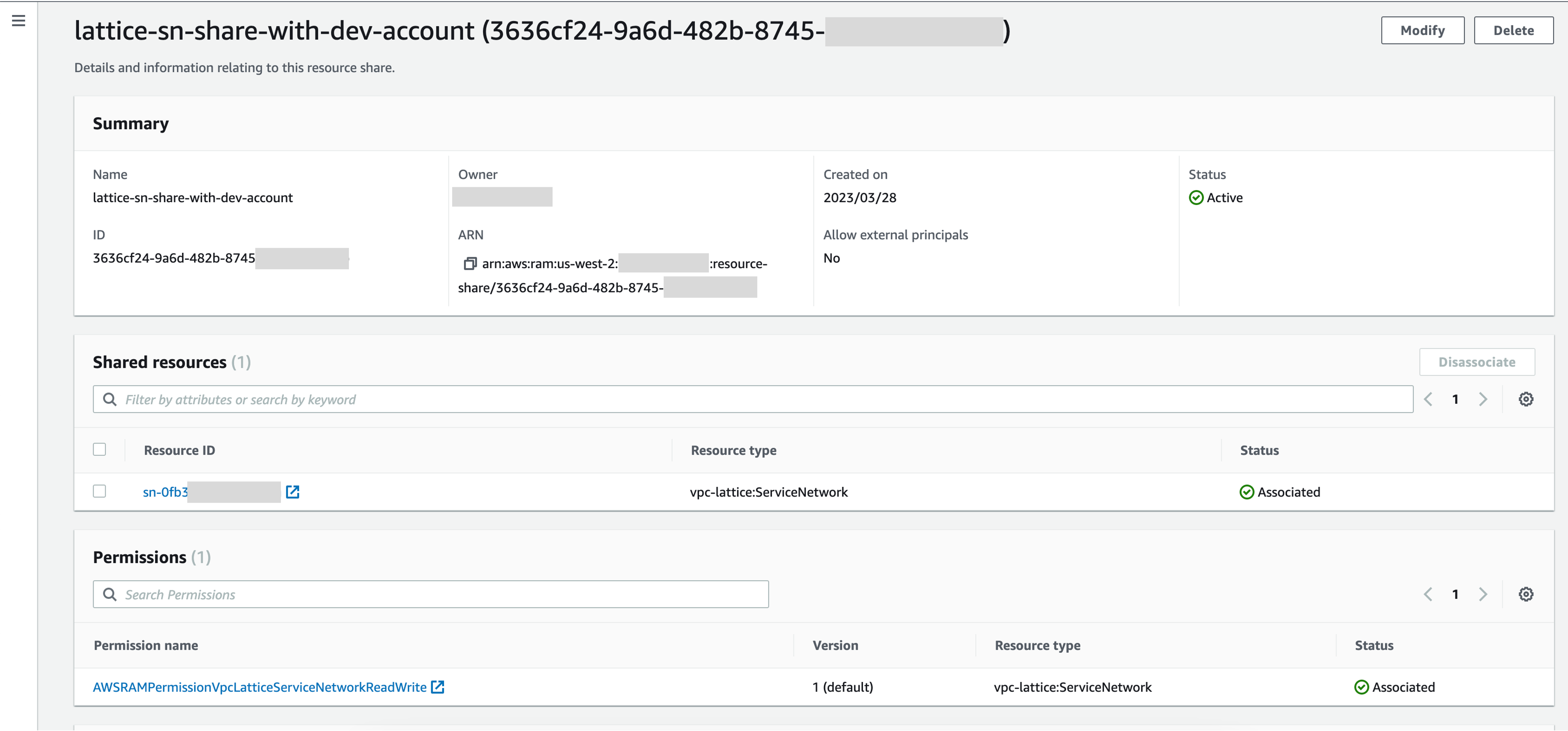Copy the resource share ARN
1568x731 pixels.
point(469,263)
